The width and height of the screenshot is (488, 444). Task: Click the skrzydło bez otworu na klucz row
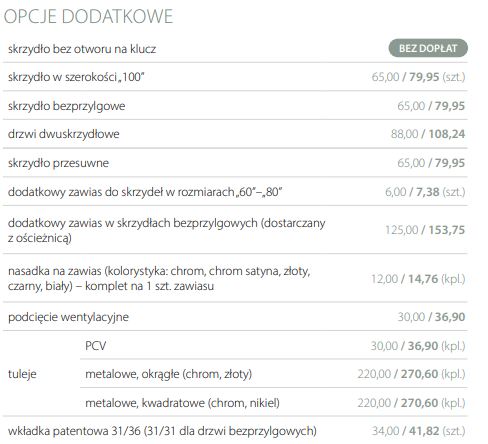pyautogui.click(x=235, y=49)
